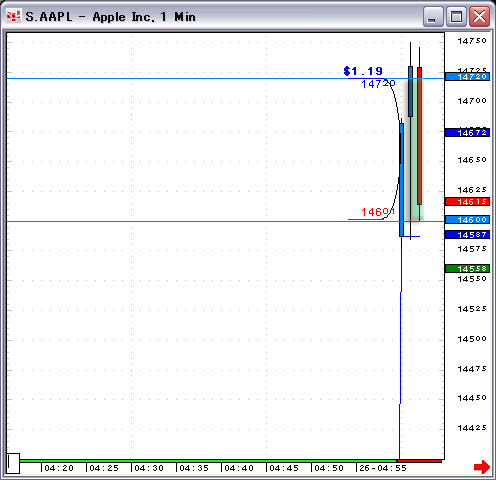
Task: Click the tall blue candlestick body
Action: pyautogui.click(x=401, y=180)
